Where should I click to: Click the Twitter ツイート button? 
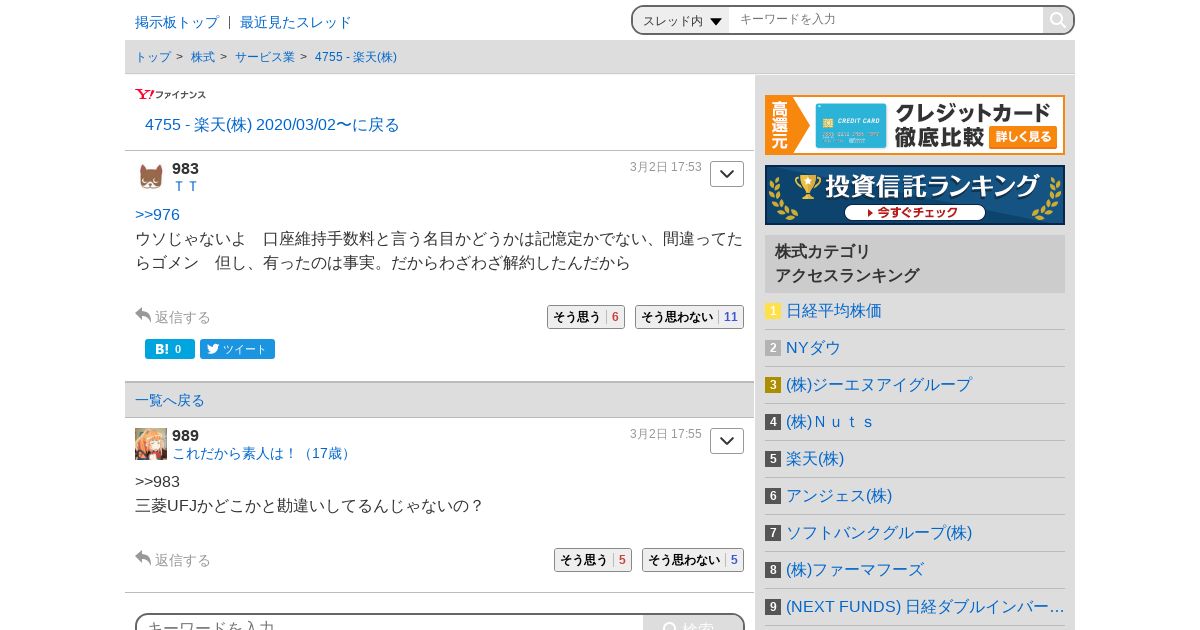pyautogui.click(x=237, y=349)
